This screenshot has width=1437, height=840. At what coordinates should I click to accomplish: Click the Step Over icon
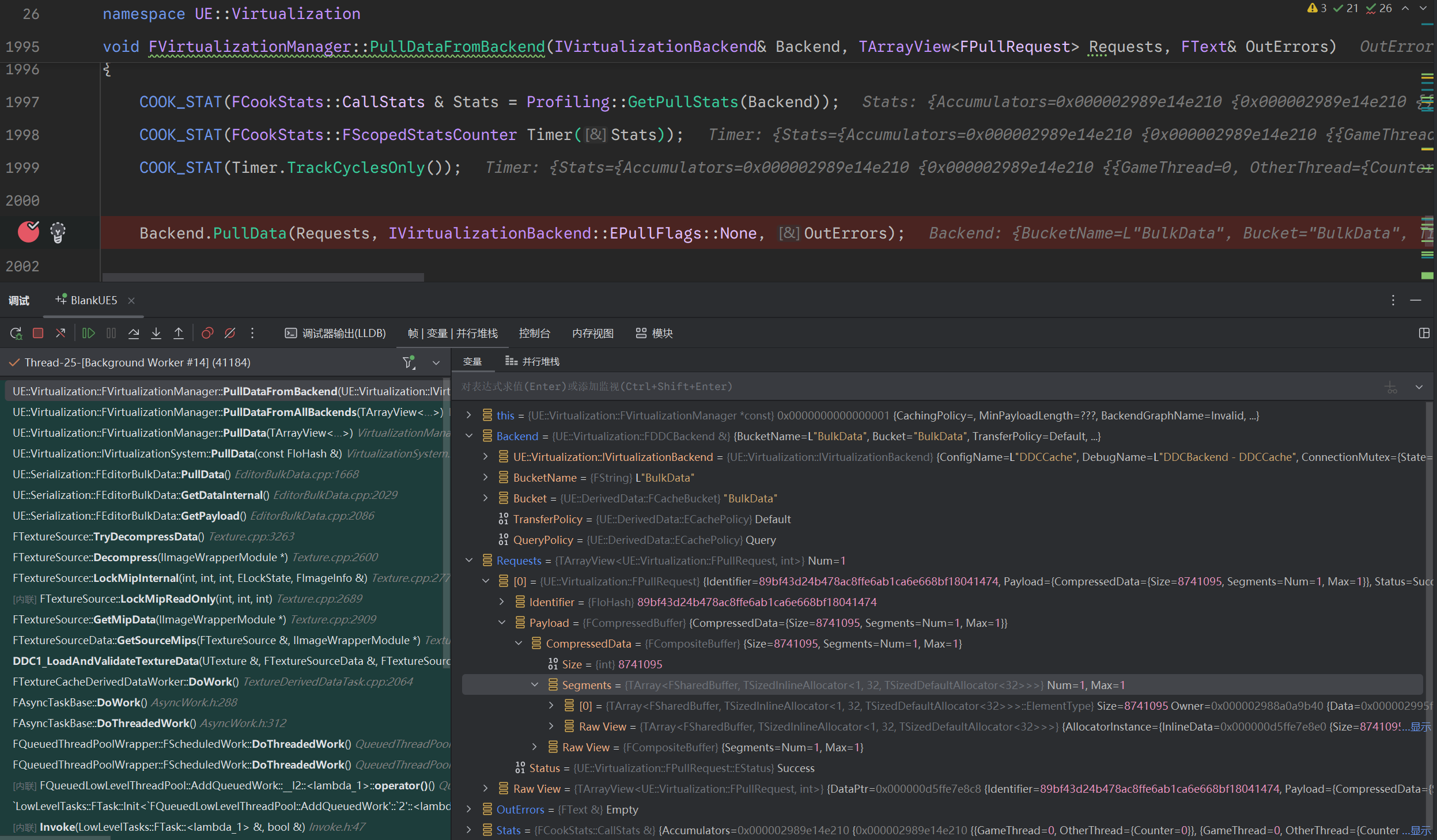coord(134,333)
